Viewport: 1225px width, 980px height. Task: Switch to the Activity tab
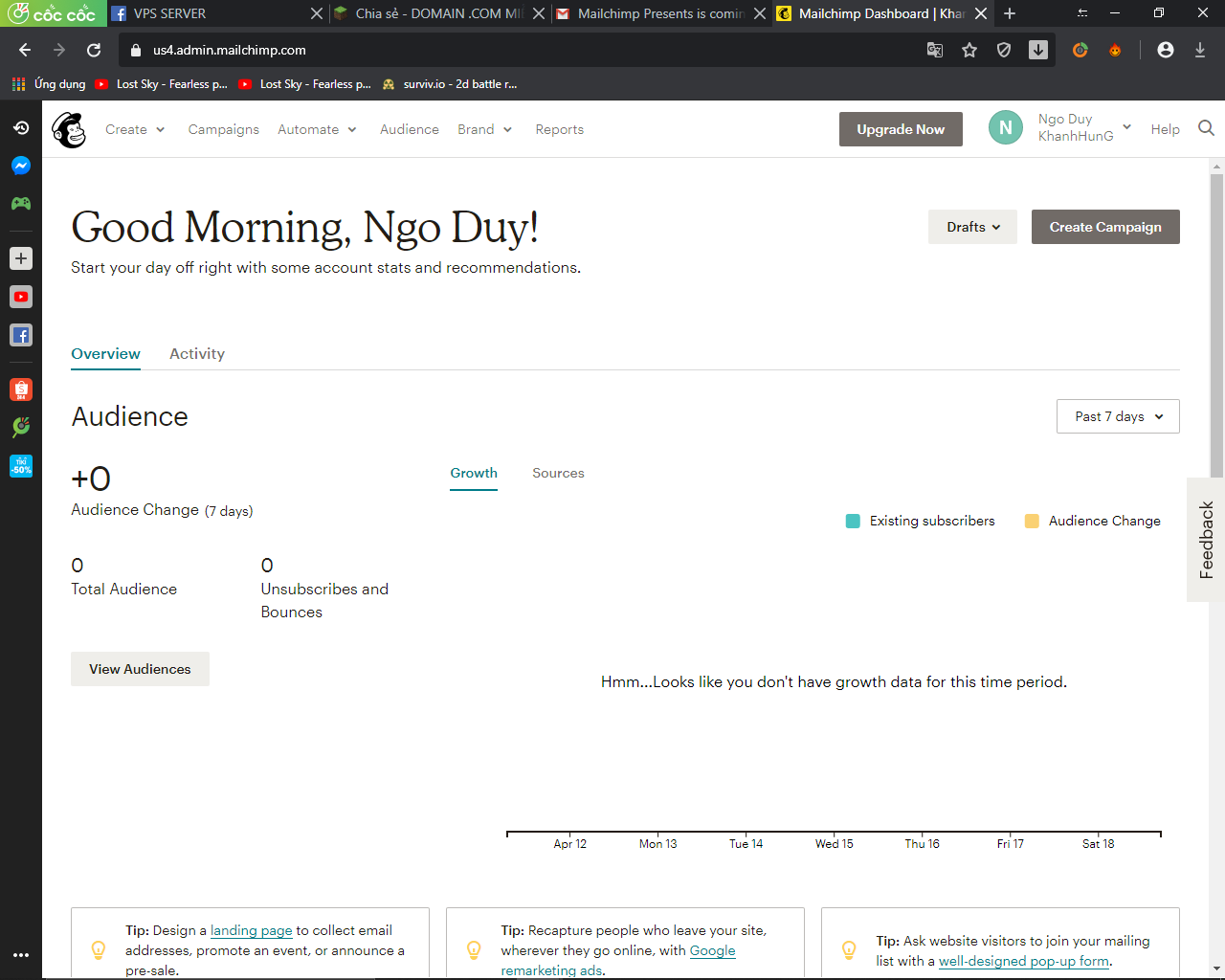pyautogui.click(x=197, y=353)
